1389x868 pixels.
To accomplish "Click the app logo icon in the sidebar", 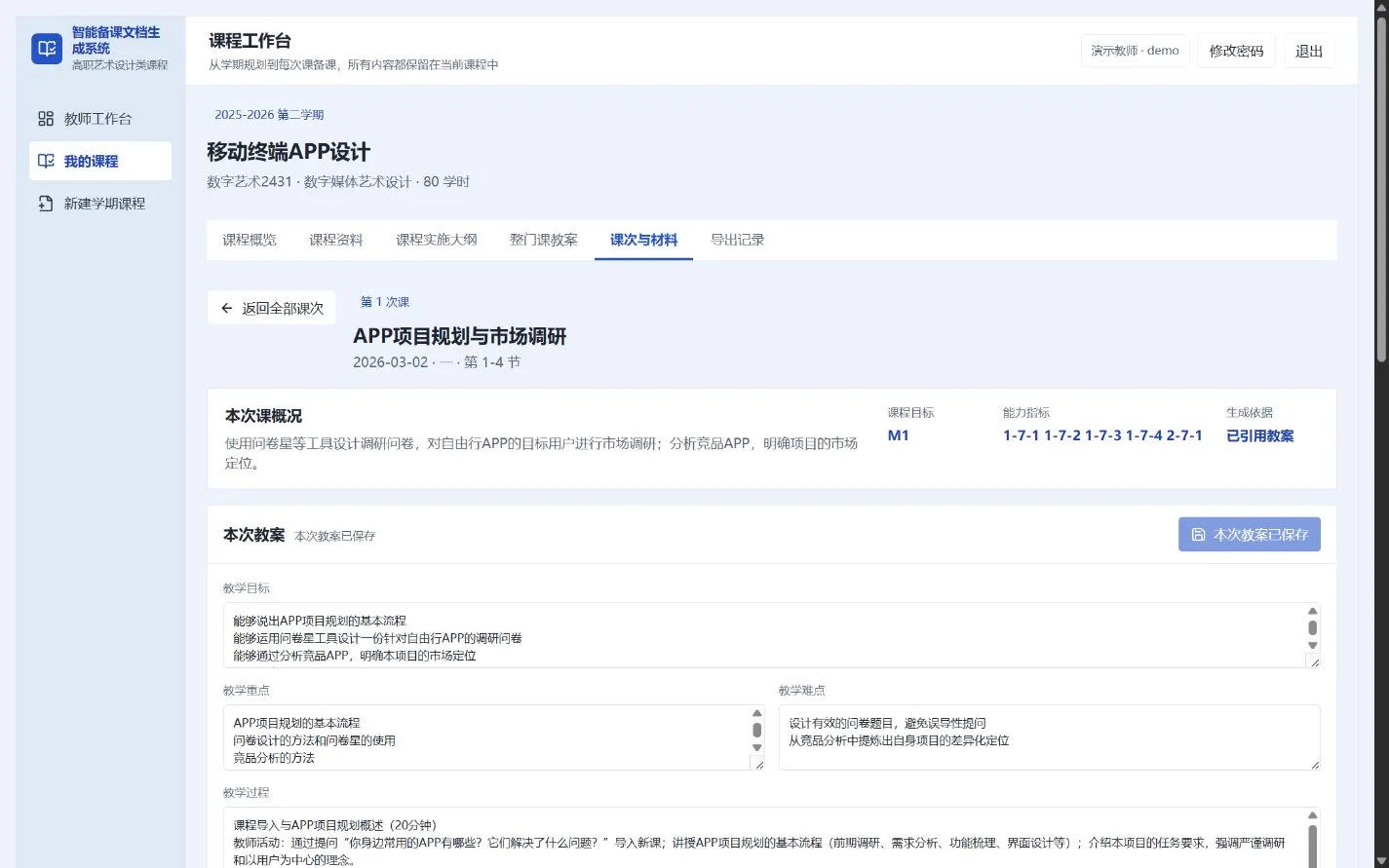I will point(47,49).
